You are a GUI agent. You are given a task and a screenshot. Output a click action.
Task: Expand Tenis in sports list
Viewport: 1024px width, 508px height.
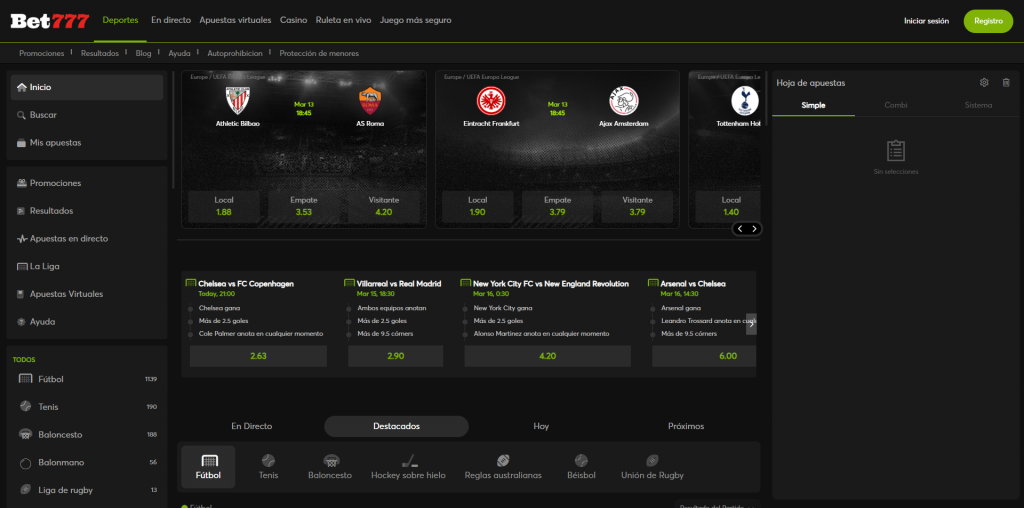pos(87,407)
